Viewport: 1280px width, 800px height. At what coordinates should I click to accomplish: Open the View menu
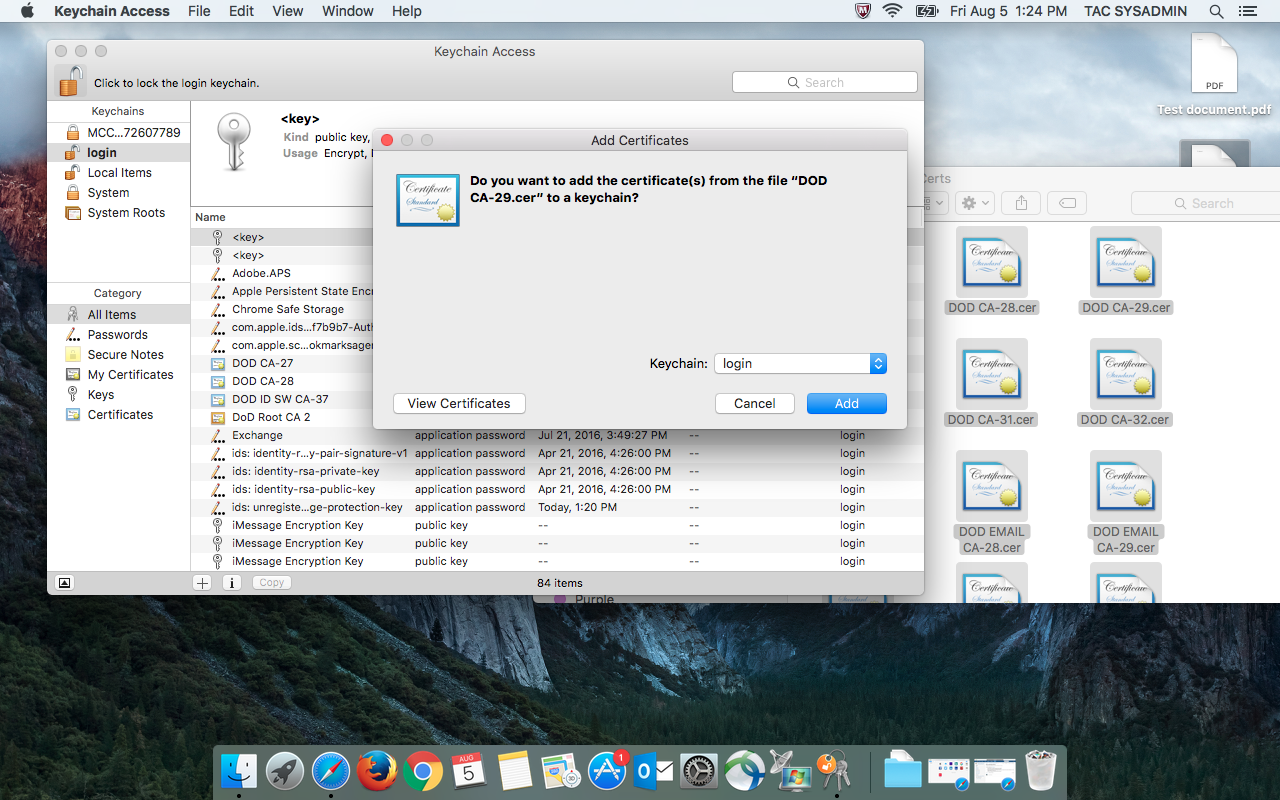coord(288,11)
